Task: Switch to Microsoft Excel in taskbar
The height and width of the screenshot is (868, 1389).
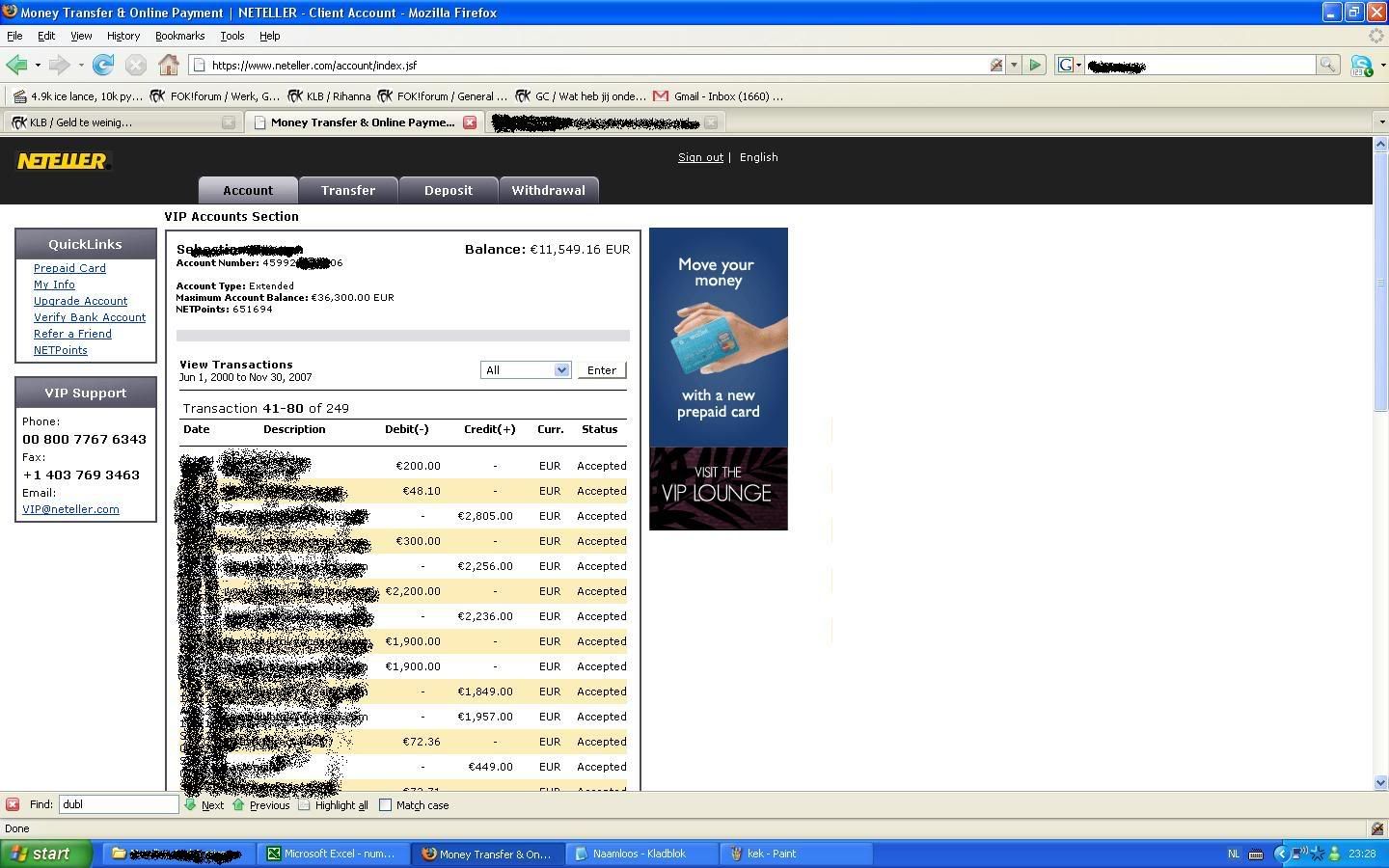Action: 332,854
